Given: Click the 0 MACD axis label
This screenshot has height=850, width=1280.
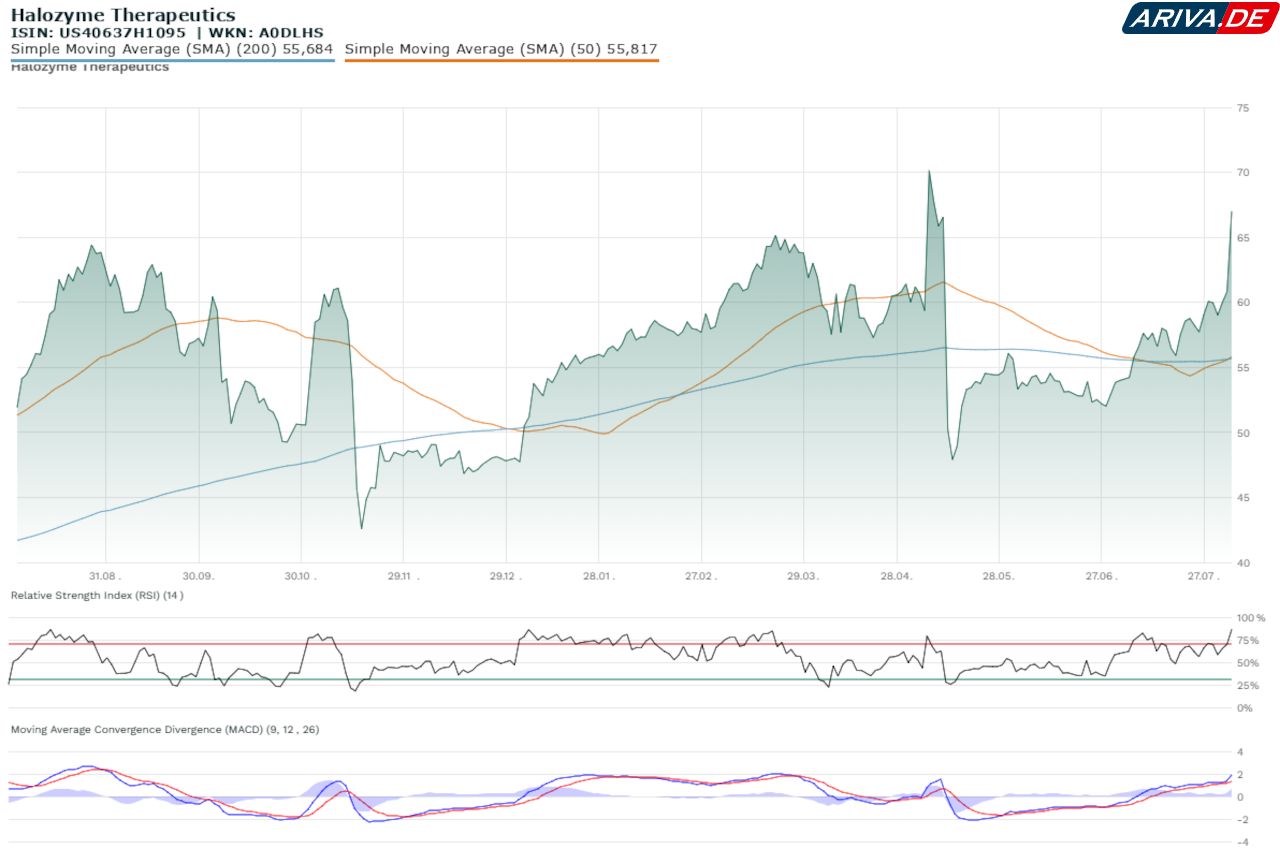Looking at the screenshot, I should [x=1240, y=797].
